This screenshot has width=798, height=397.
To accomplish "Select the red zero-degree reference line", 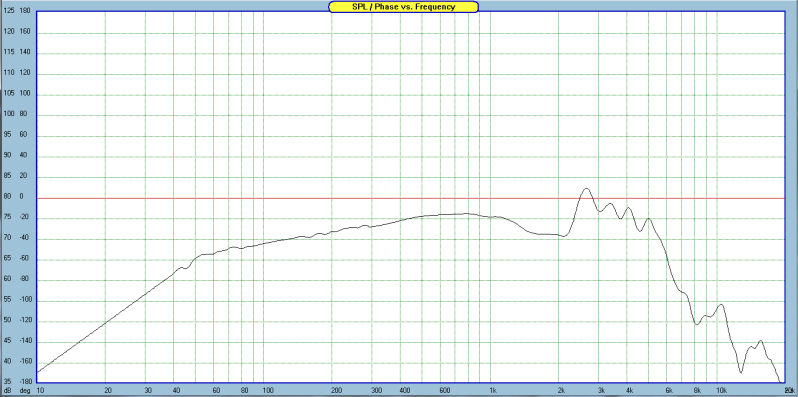I will pos(410,198).
